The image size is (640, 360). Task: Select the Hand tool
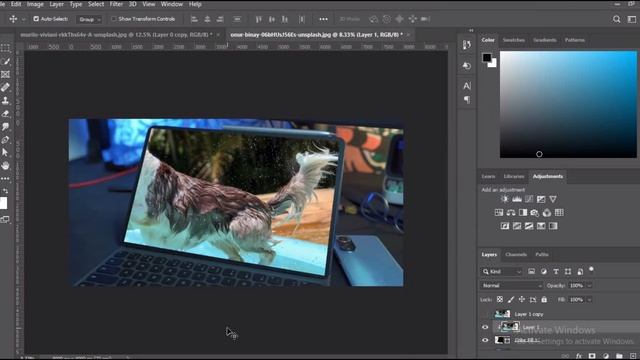(5, 166)
